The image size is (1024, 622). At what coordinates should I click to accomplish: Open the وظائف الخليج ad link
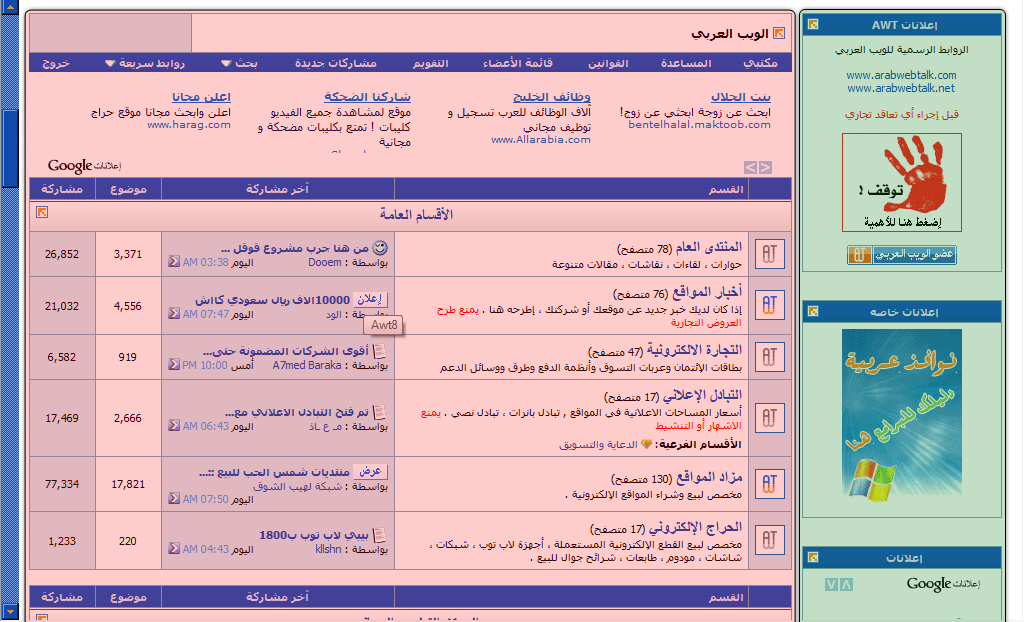pyautogui.click(x=552, y=97)
